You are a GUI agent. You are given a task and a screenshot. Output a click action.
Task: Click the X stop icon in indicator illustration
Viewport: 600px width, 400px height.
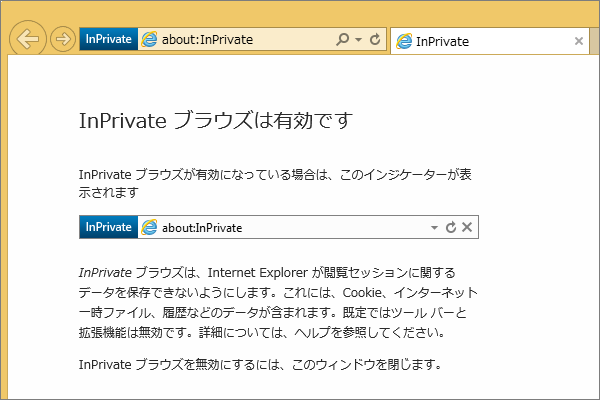(467, 227)
